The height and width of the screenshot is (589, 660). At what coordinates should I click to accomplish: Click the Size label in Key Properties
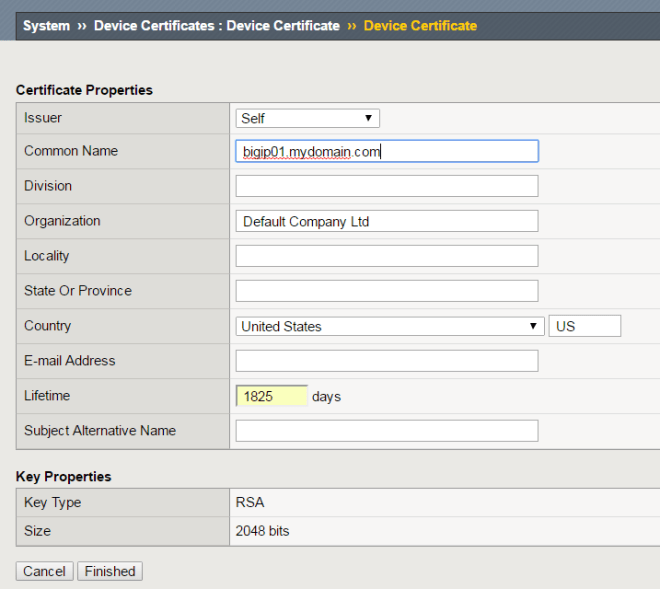(37, 531)
